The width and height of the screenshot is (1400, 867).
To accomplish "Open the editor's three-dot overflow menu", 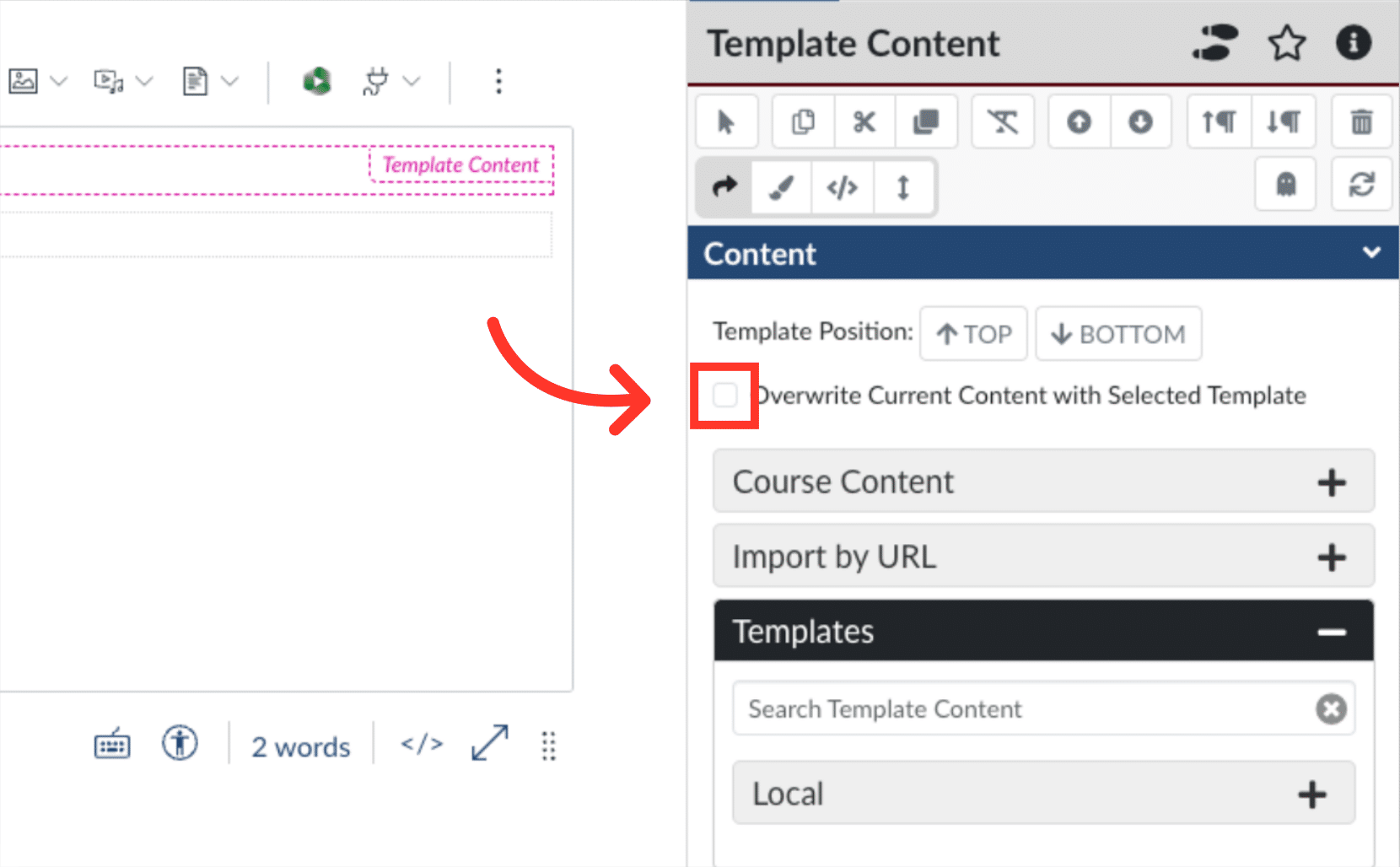I will tap(499, 80).
